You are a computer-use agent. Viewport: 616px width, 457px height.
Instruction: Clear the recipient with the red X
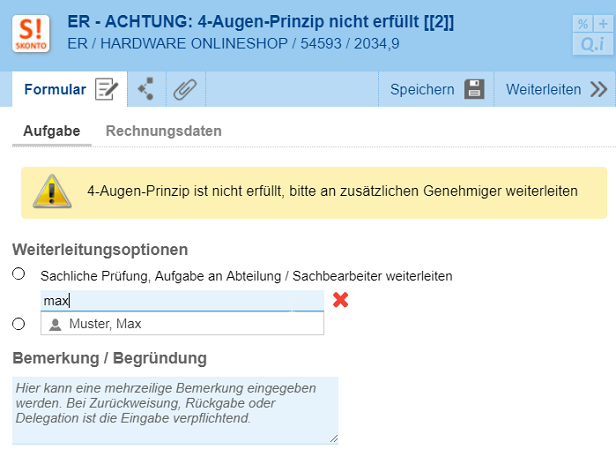click(340, 299)
